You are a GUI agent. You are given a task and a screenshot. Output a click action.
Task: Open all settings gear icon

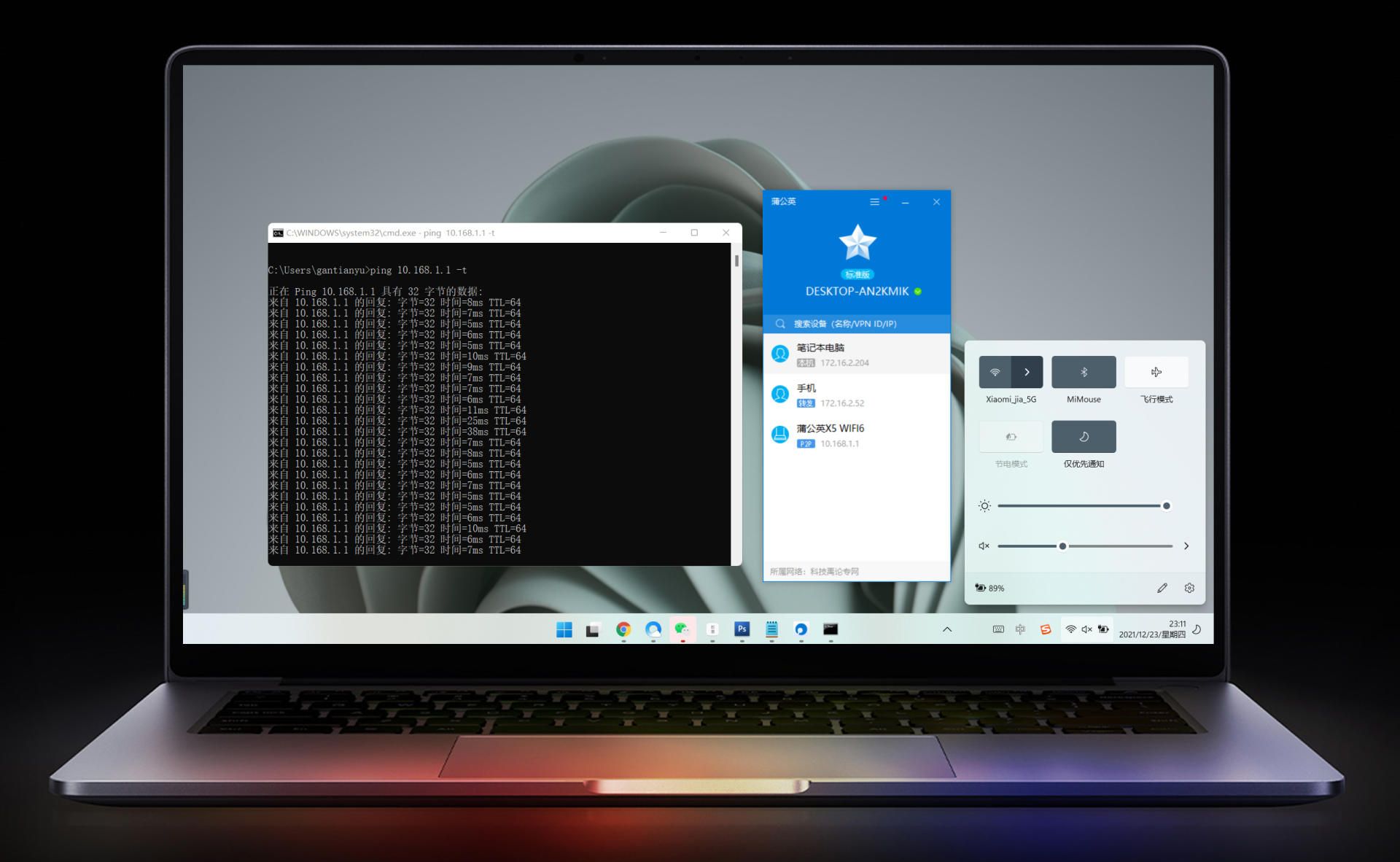click(x=1189, y=588)
